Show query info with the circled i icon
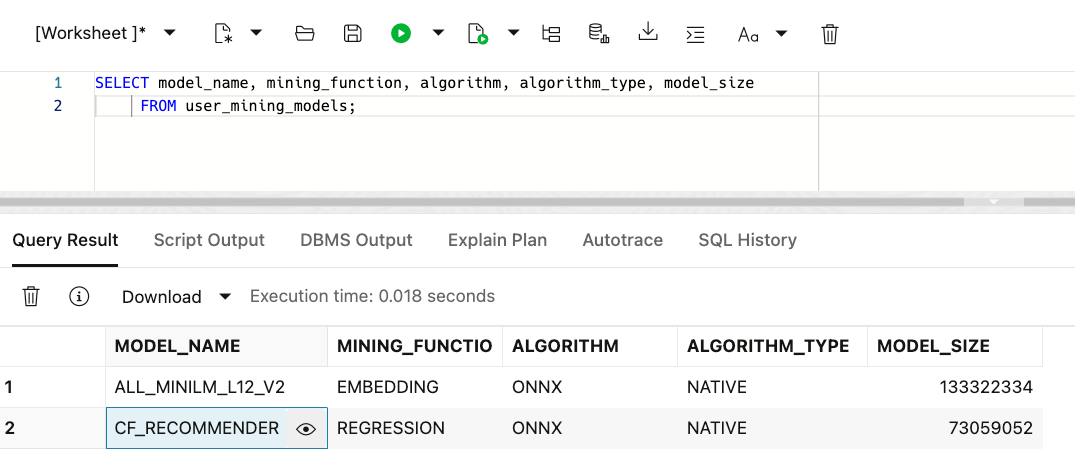Viewport: 1075px width, 473px height. [x=79, y=296]
